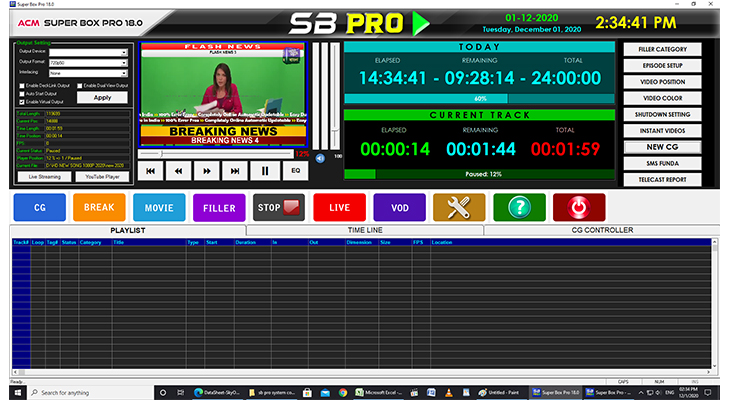
Task: Skip to the next track
Action: (236, 171)
